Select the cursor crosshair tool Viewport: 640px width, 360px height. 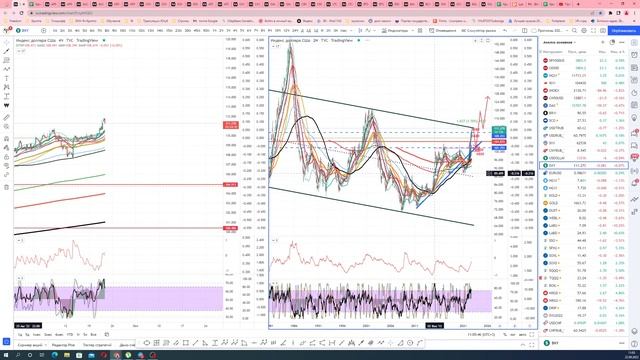coord(7,42)
